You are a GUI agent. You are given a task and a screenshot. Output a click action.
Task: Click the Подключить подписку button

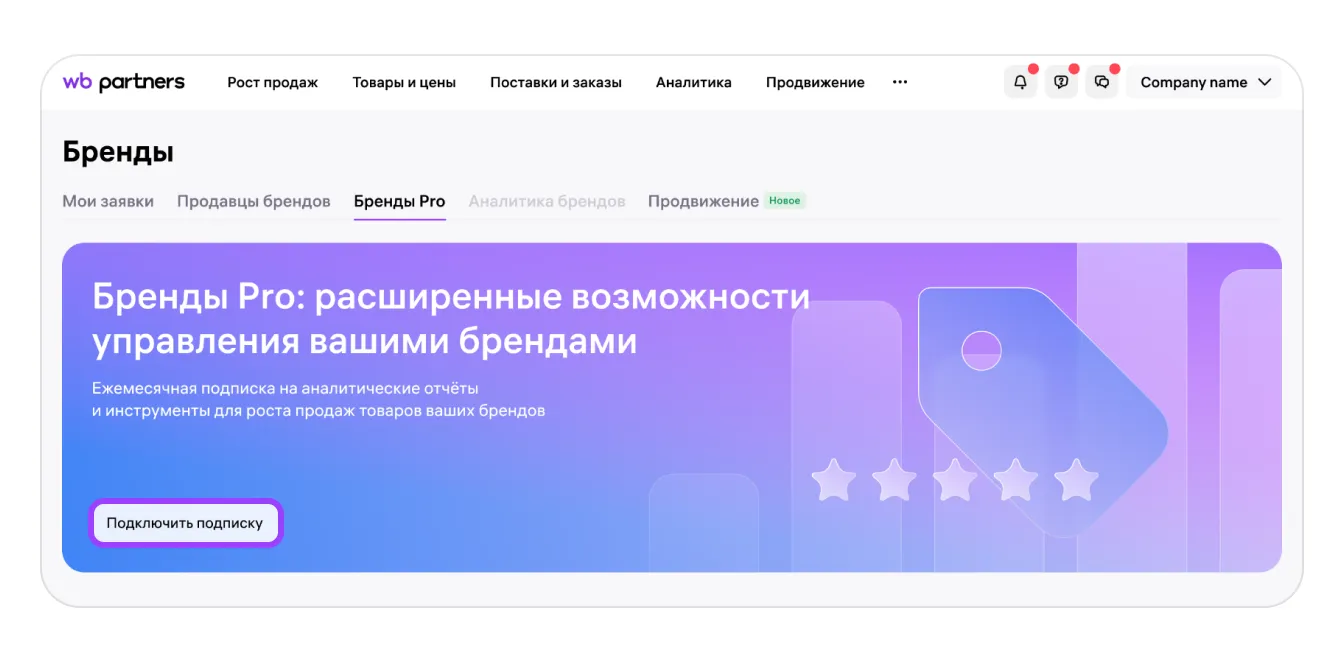[185, 523]
